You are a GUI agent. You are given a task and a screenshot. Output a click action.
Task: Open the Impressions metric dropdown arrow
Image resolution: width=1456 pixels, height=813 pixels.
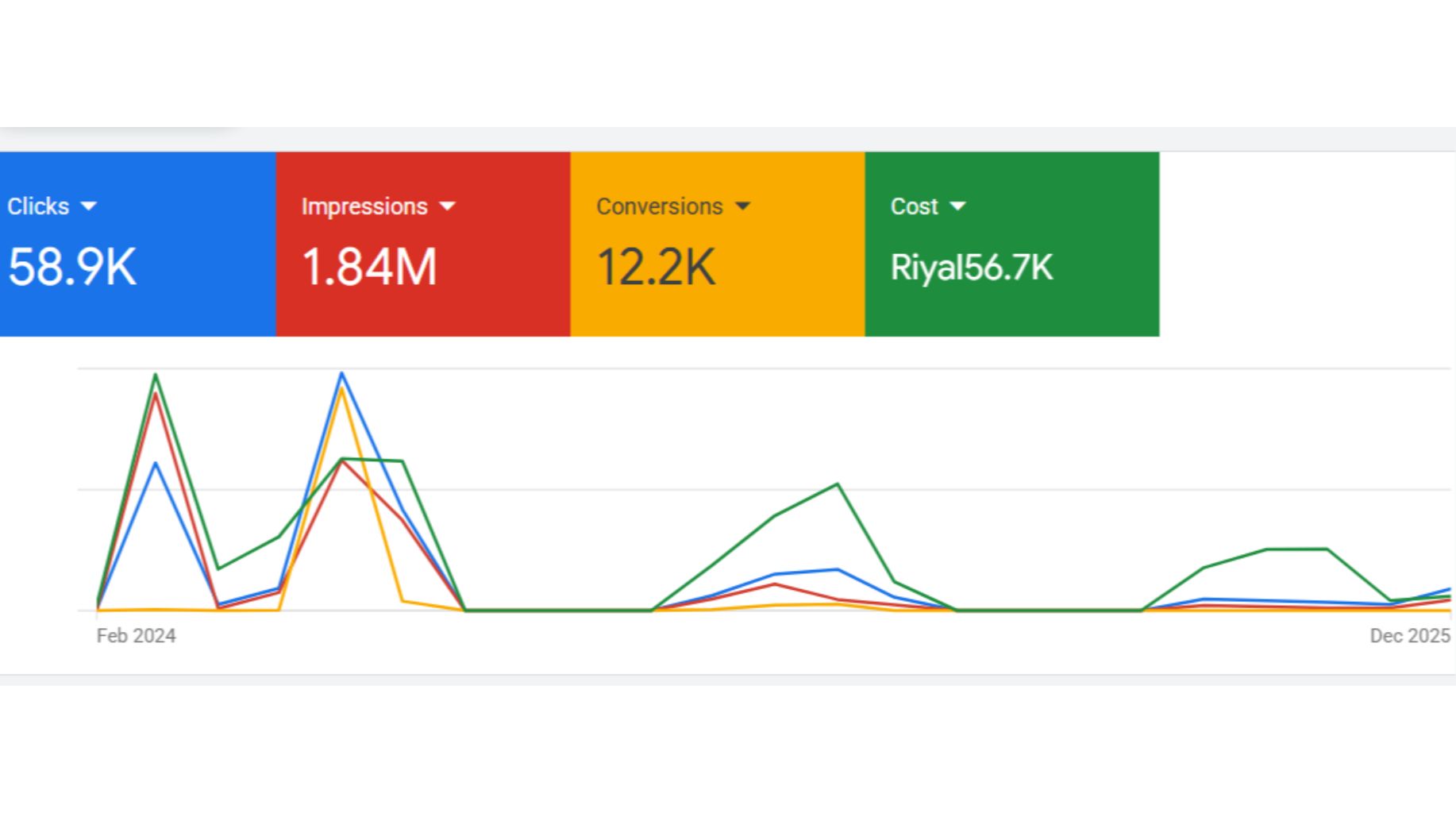point(448,206)
